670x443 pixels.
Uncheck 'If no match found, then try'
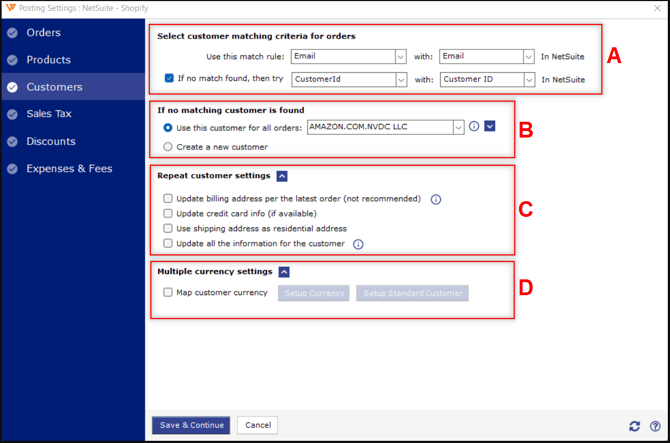click(x=169, y=78)
